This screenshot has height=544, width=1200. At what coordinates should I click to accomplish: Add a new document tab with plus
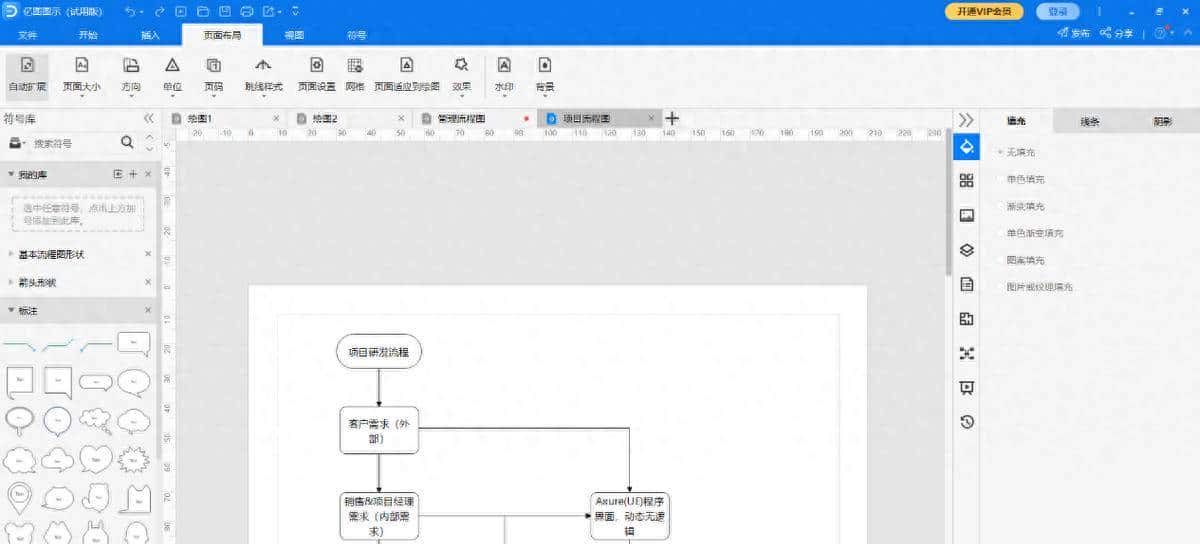[672, 118]
